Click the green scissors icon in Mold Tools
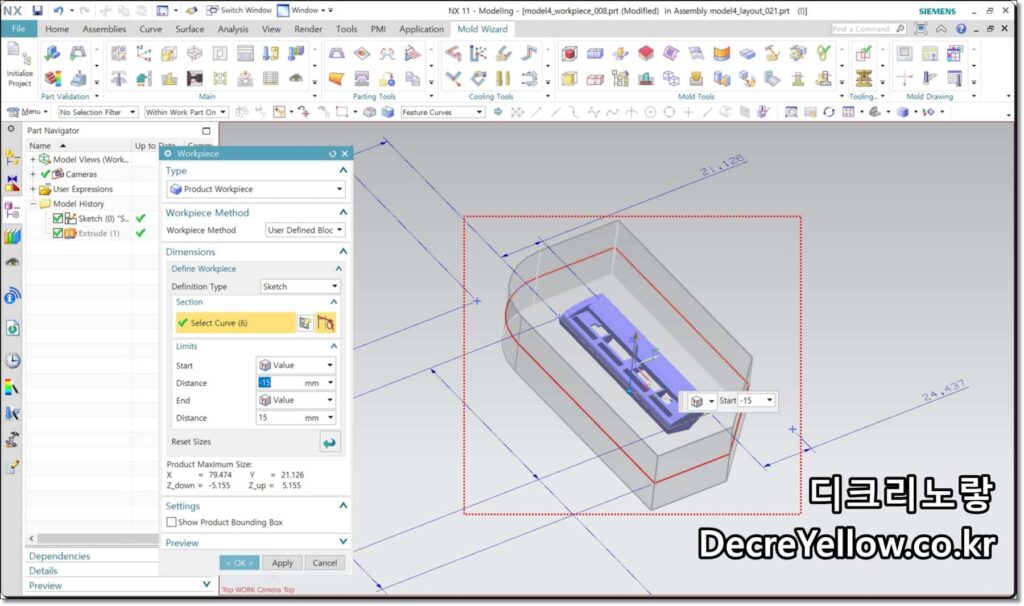This screenshot has height=606, width=1024. (824, 54)
